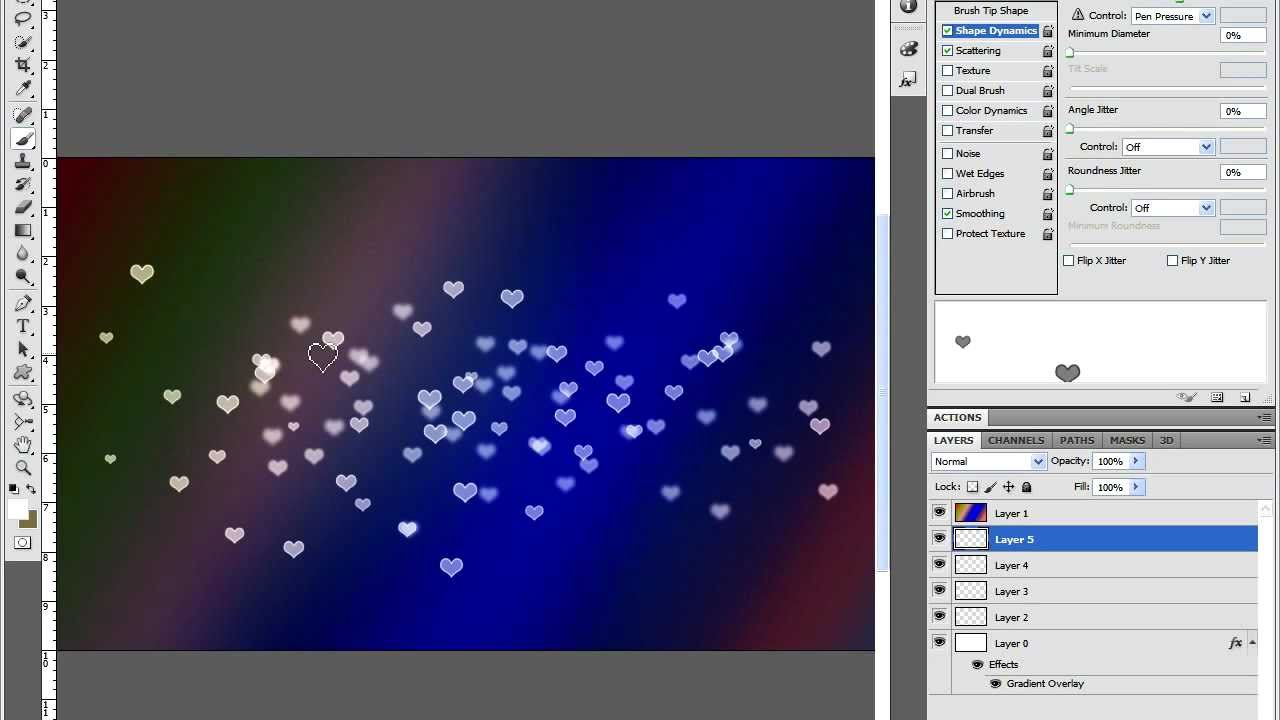Collapse Layer 0 effects list arrow
Image resolution: width=1280 pixels, height=720 pixels.
(x=1252, y=643)
